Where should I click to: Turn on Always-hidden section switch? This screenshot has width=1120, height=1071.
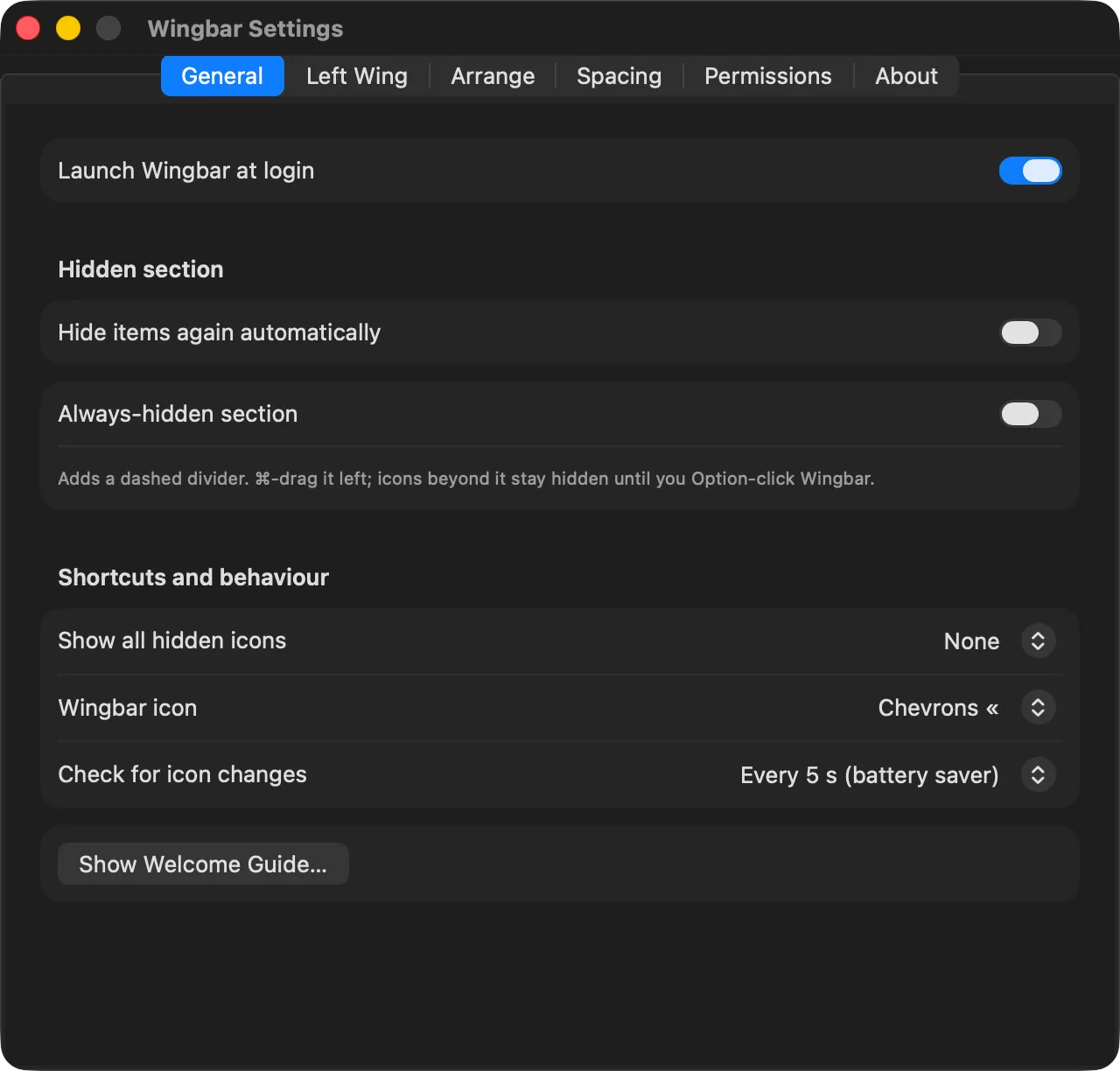coord(1031,414)
